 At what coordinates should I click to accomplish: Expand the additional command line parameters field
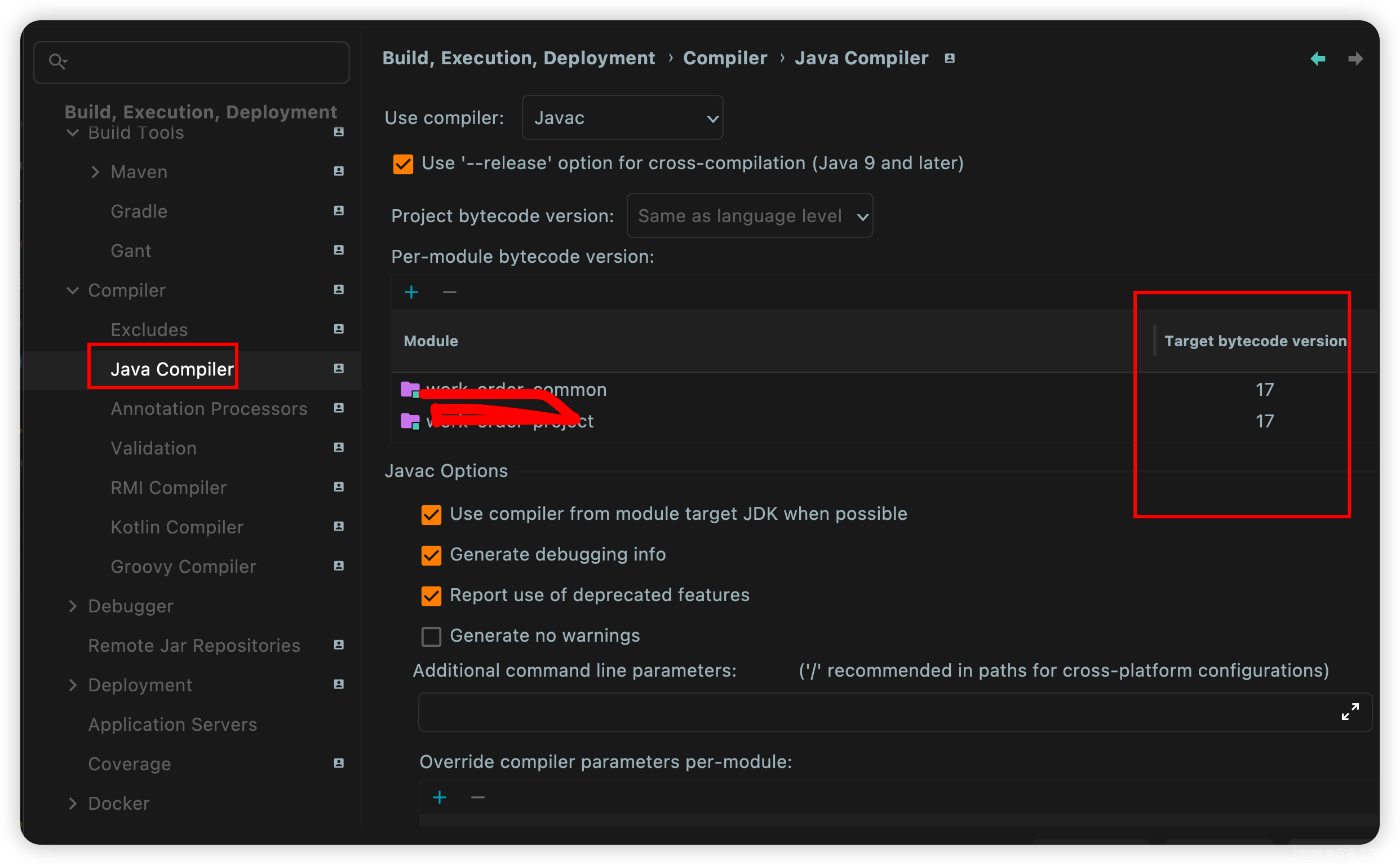click(x=1350, y=712)
